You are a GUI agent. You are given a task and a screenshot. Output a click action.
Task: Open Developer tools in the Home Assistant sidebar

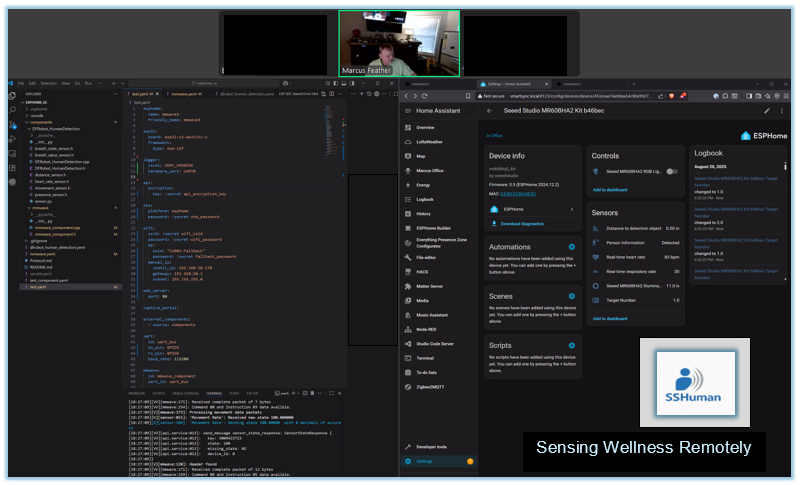pyautogui.click(x=438, y=447)
